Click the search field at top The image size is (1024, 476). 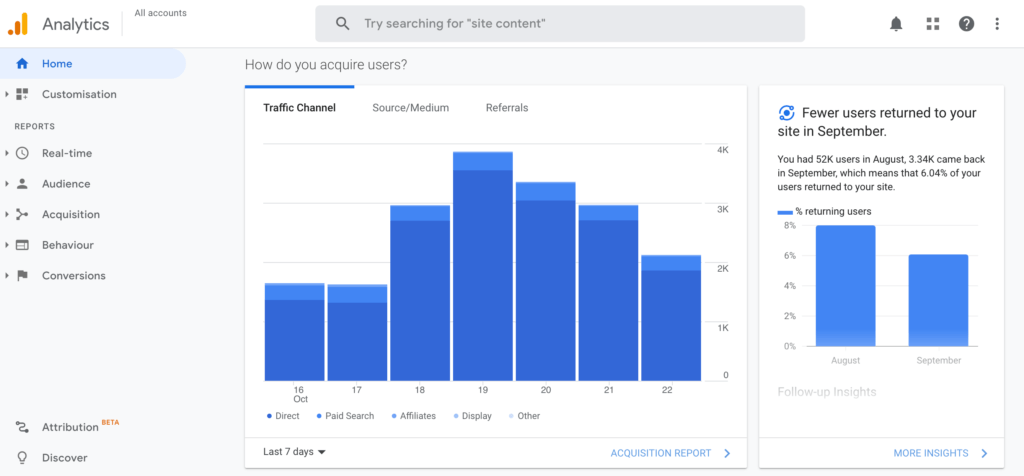[x=560, y=23]
